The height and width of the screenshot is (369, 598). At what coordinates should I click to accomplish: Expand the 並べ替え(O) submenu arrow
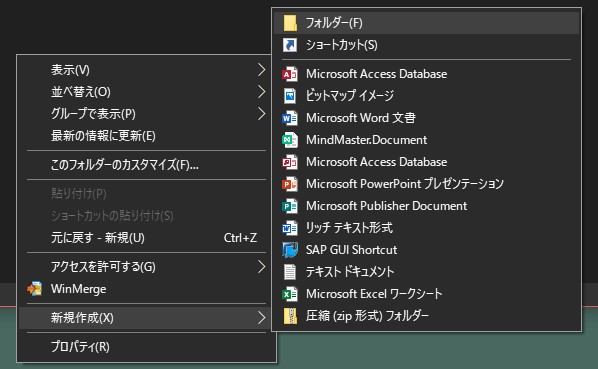[261, 91]
